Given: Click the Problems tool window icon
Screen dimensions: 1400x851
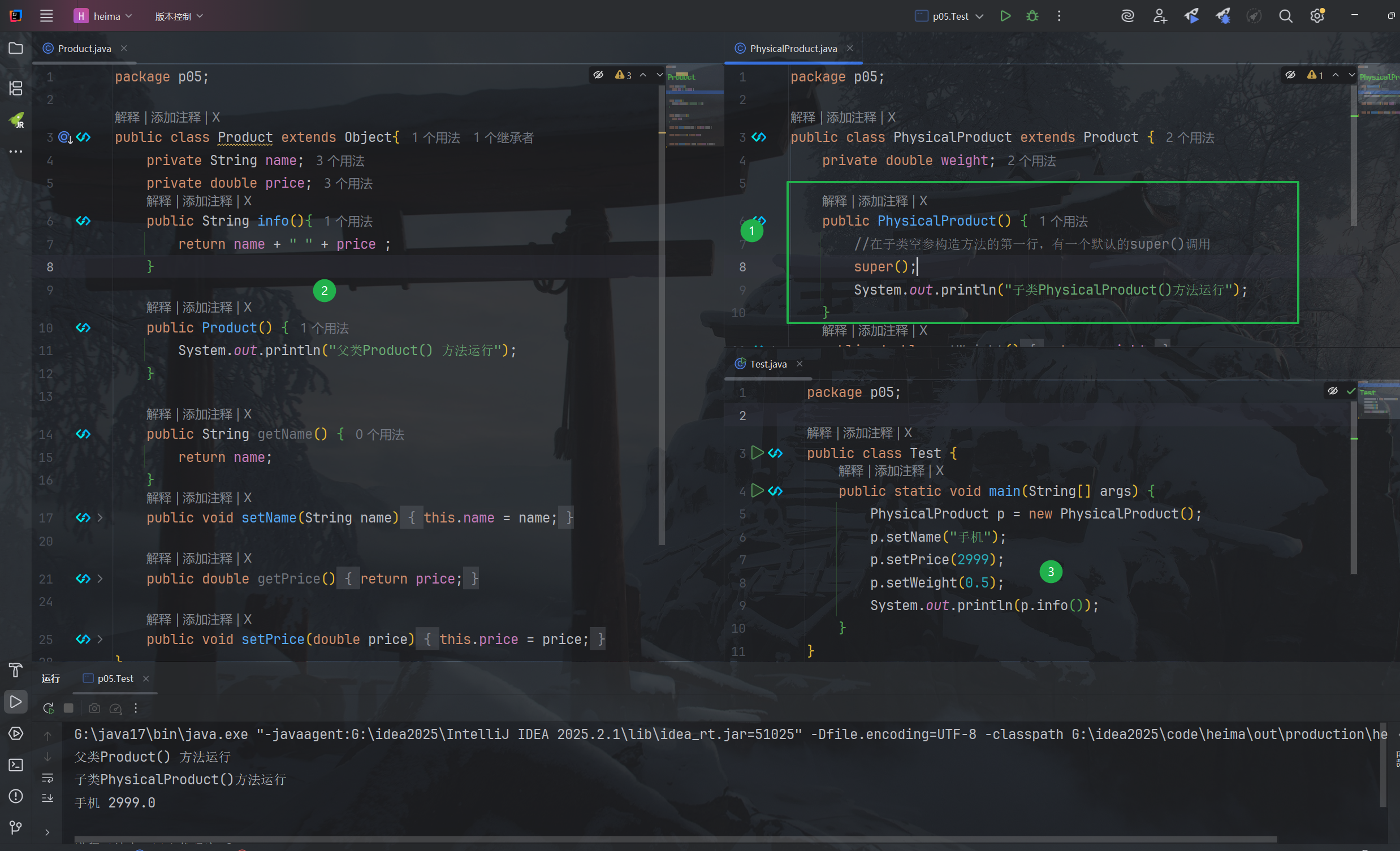Looking at the screenshot, I should coord(16,797).
